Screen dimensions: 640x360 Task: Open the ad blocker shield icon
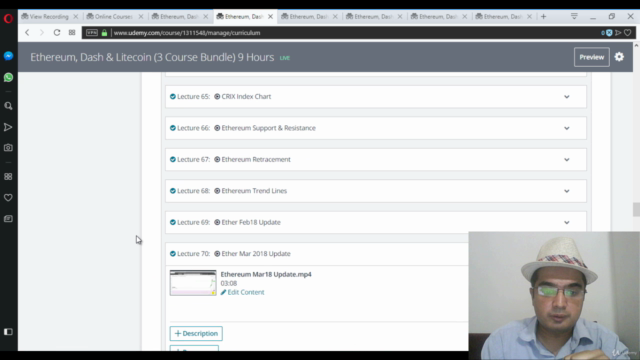click(x=609, y=33)
